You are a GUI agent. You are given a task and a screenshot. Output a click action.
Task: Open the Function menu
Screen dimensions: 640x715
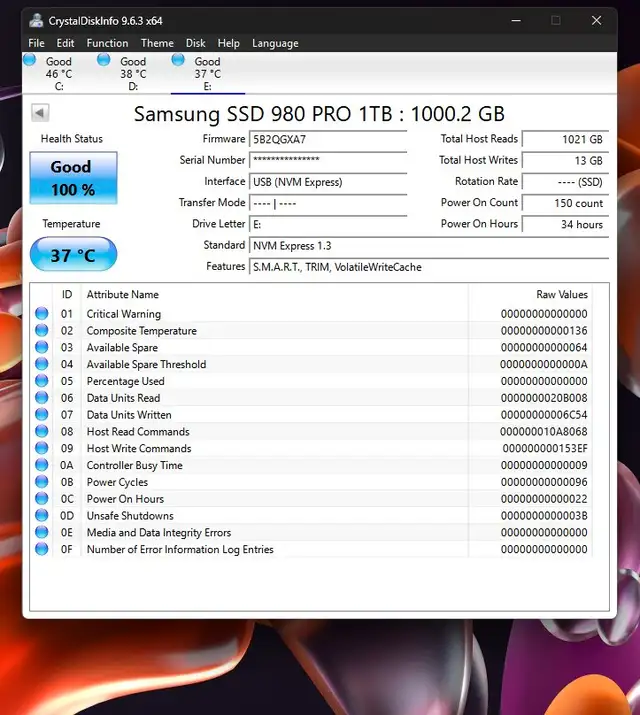108,43
